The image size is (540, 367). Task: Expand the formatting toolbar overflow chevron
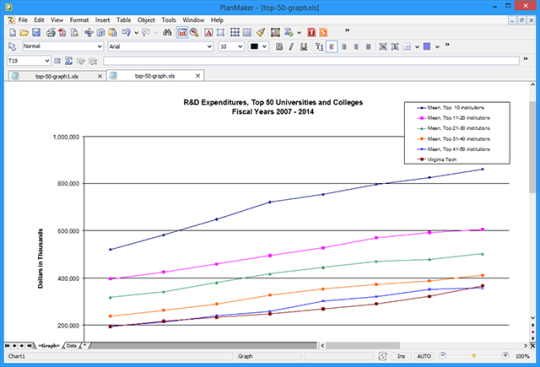click(x=447, y=44)
